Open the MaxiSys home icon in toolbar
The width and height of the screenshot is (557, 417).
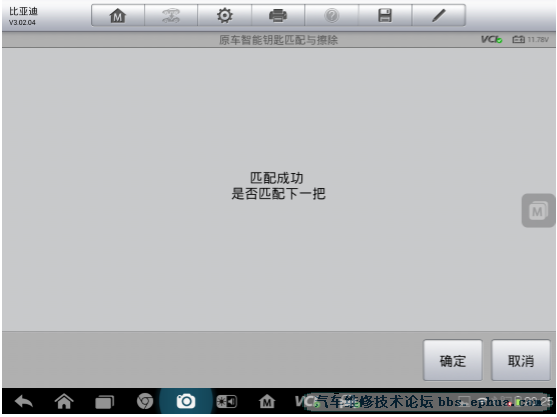(118, 16)
